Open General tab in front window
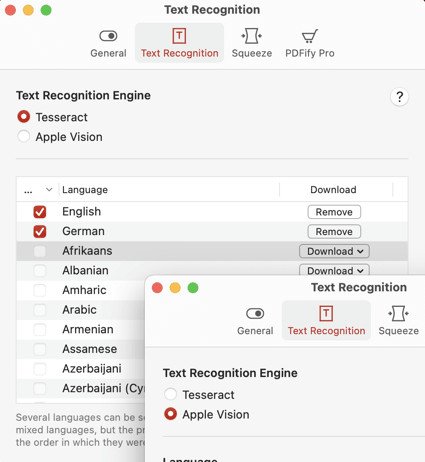 tap(255, 321)
